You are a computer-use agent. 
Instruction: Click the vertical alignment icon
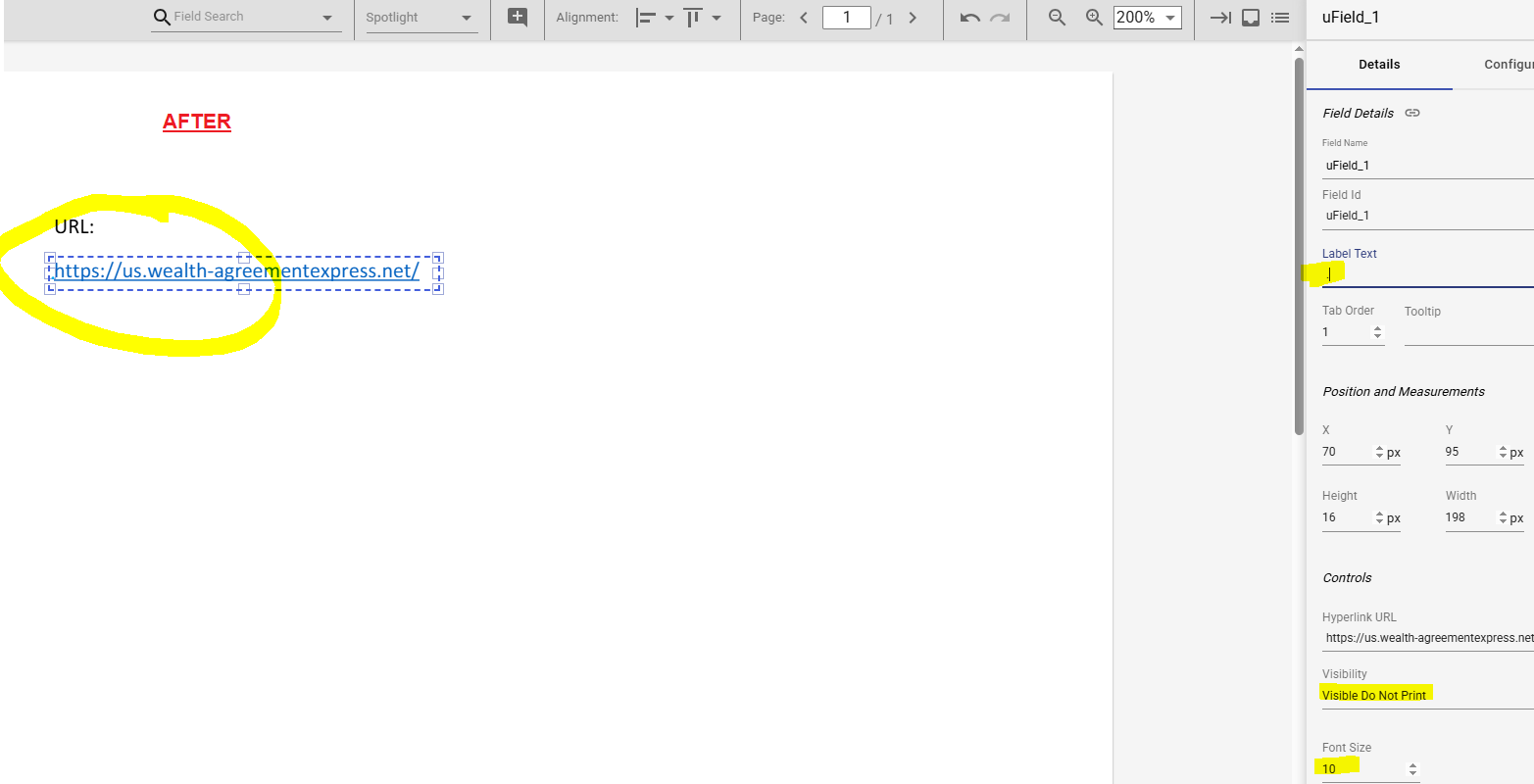click(x=693, y=18)
